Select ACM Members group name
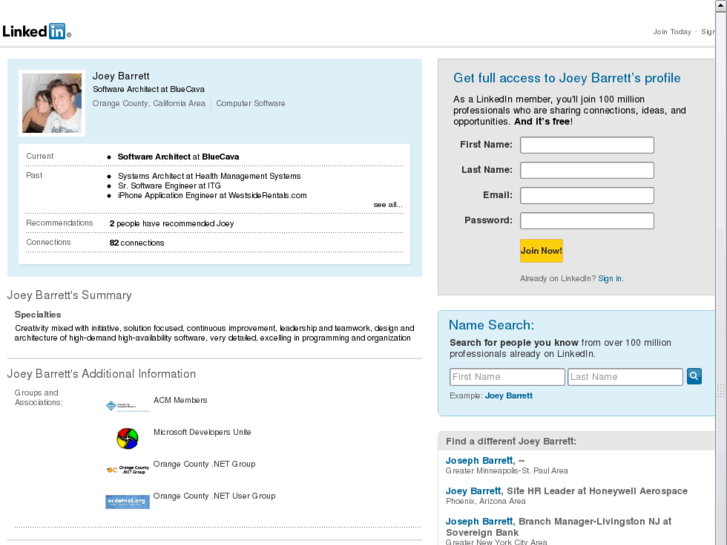This screenshot has width=727, height=545. tap(180, 400)
